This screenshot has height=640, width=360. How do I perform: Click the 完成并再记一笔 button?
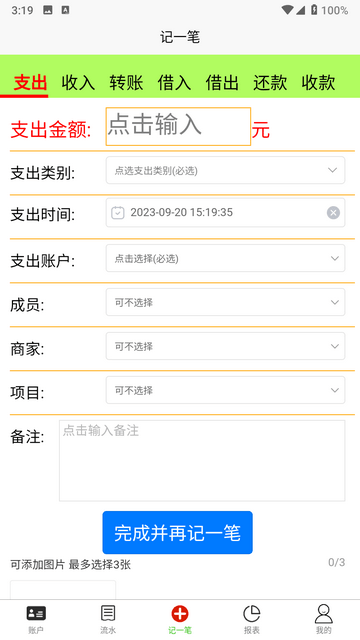coord(178,533)
